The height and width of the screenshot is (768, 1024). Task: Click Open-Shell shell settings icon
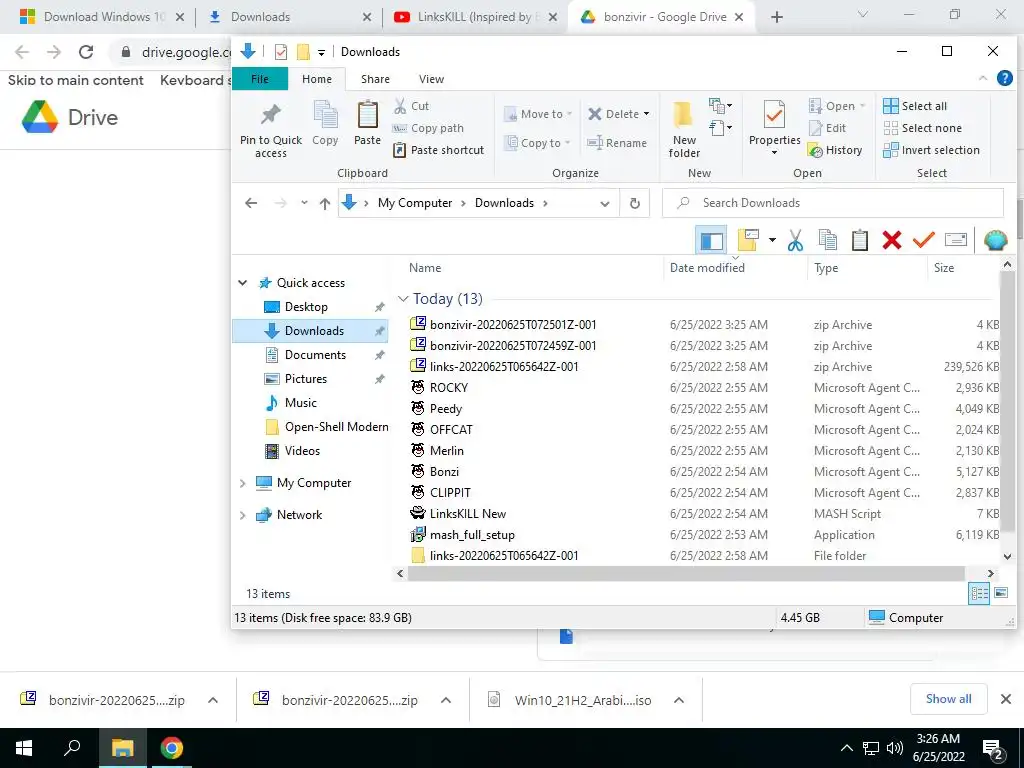coord(995,240)
